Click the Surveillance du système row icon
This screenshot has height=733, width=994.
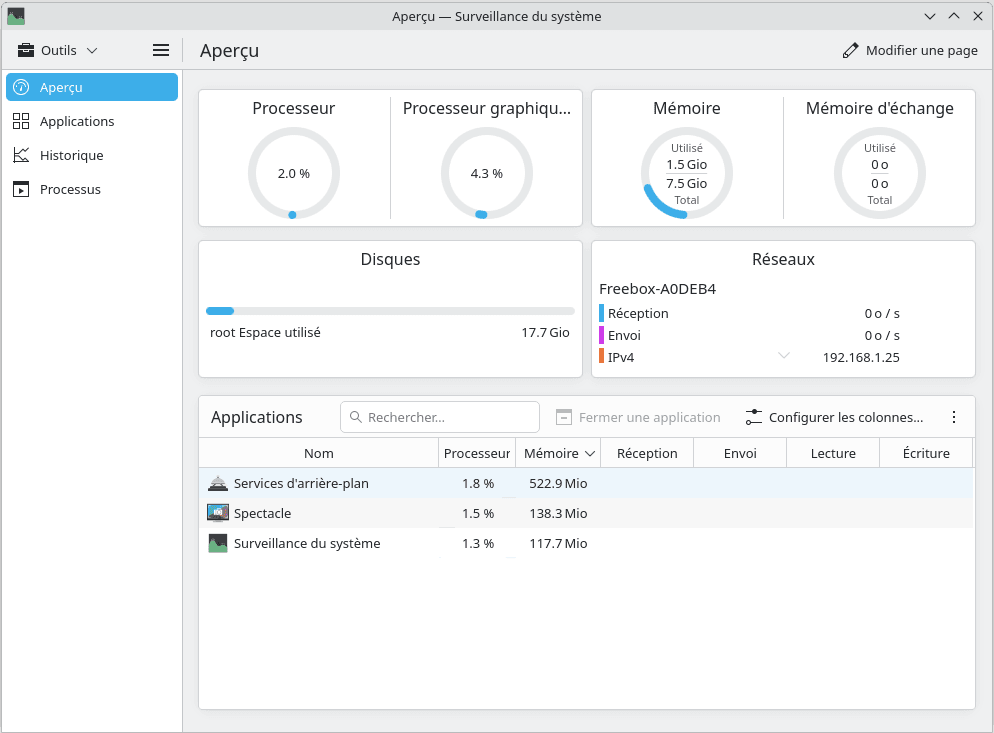pos(218,543)
